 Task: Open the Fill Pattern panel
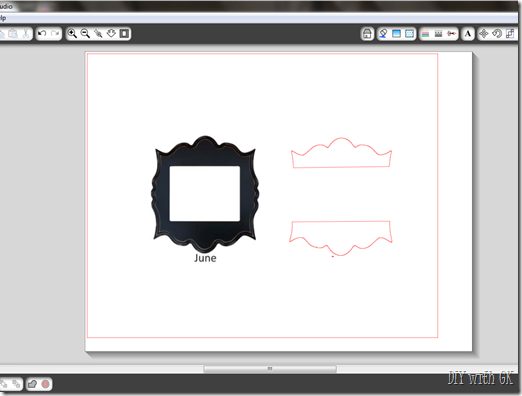click(409, 34)
